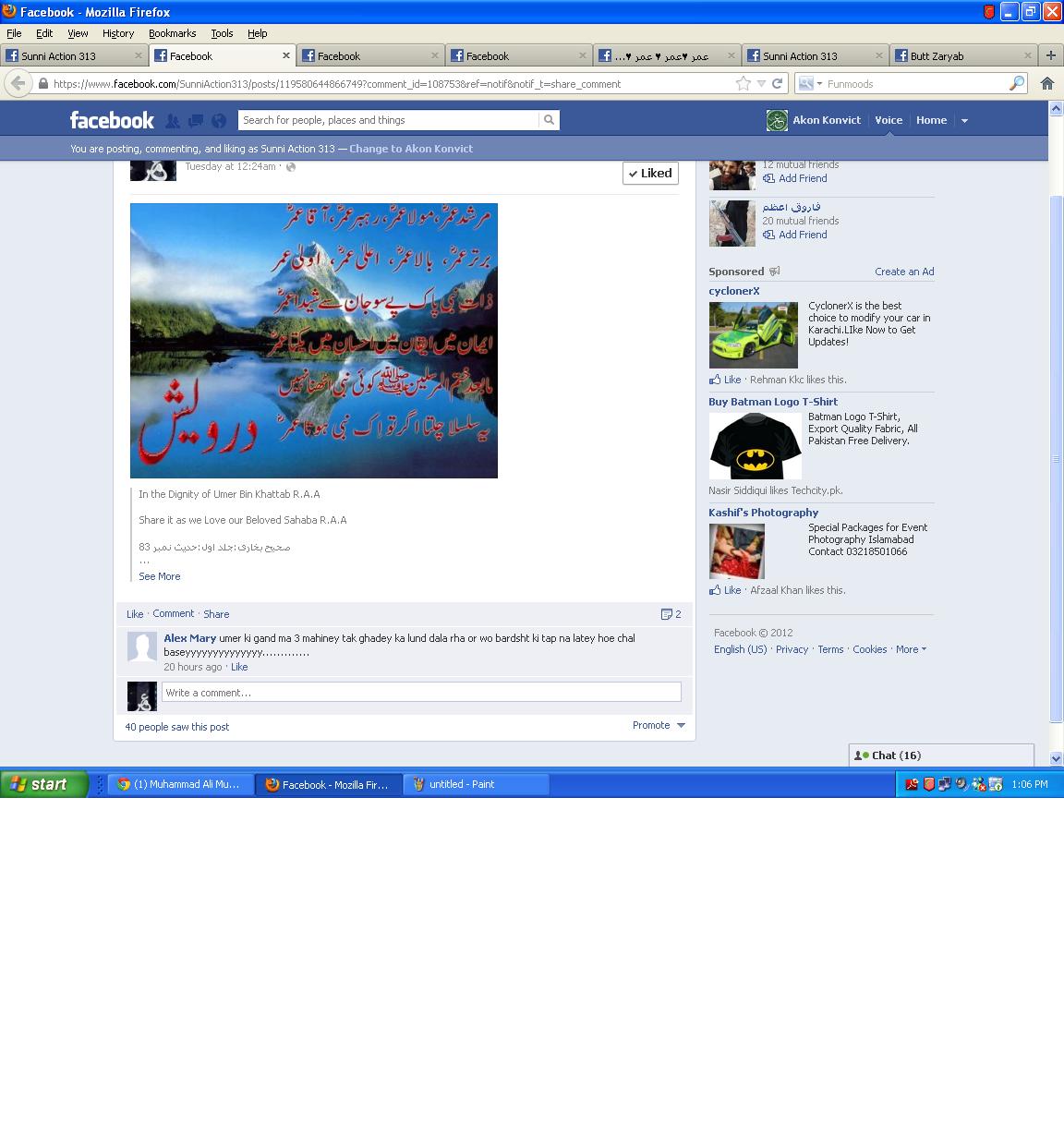The width and height of the screenshot is (1064, 1124).
Task: Click the Firefox back arrow button
Action: 18,83
